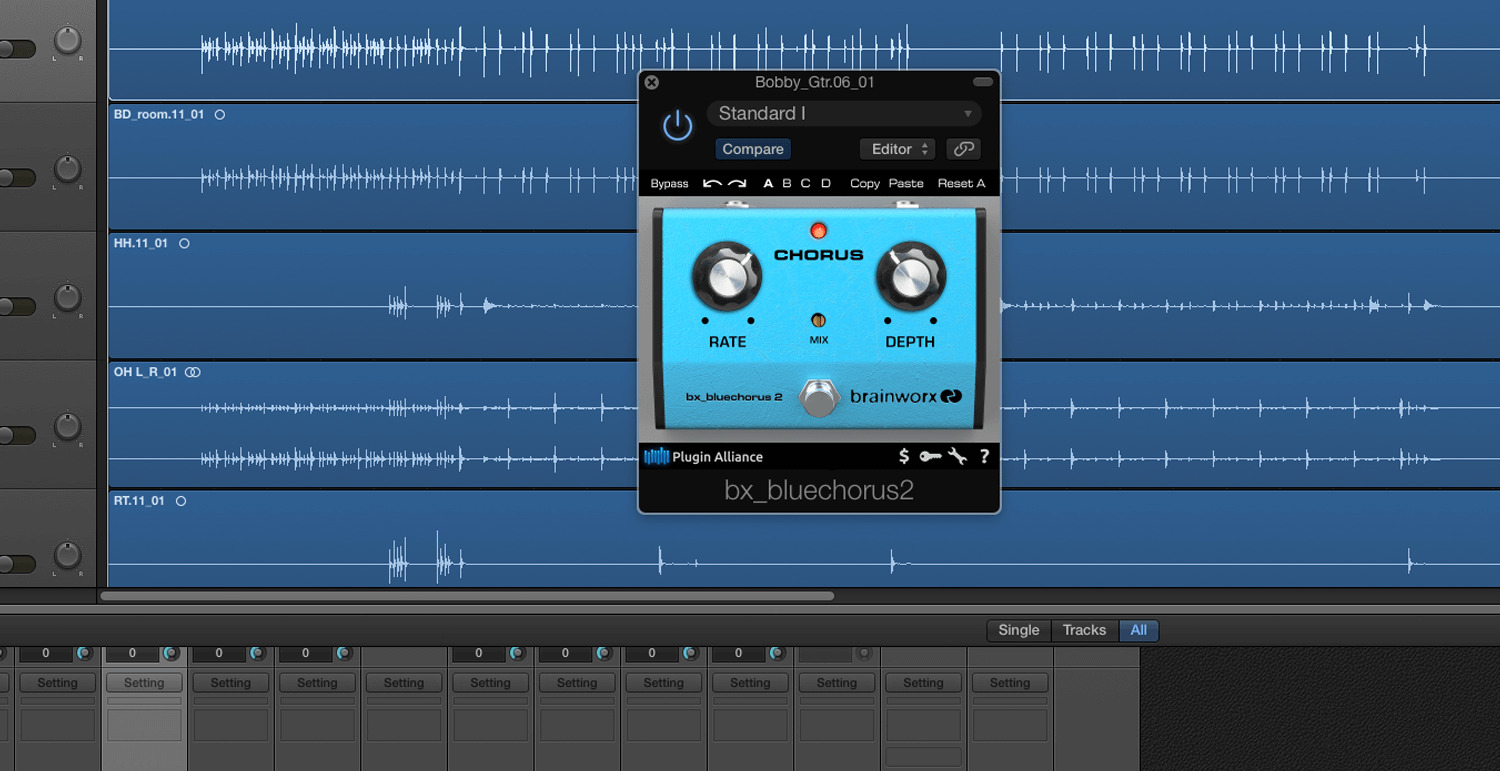
Task: Click the blue gain knob on the highlighted strip
Action: click(170, 653)
